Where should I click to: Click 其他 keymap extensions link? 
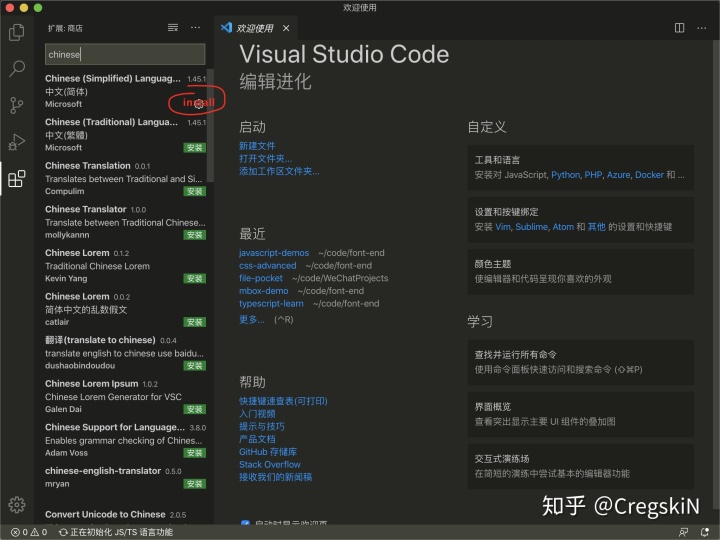coord(596,227)
